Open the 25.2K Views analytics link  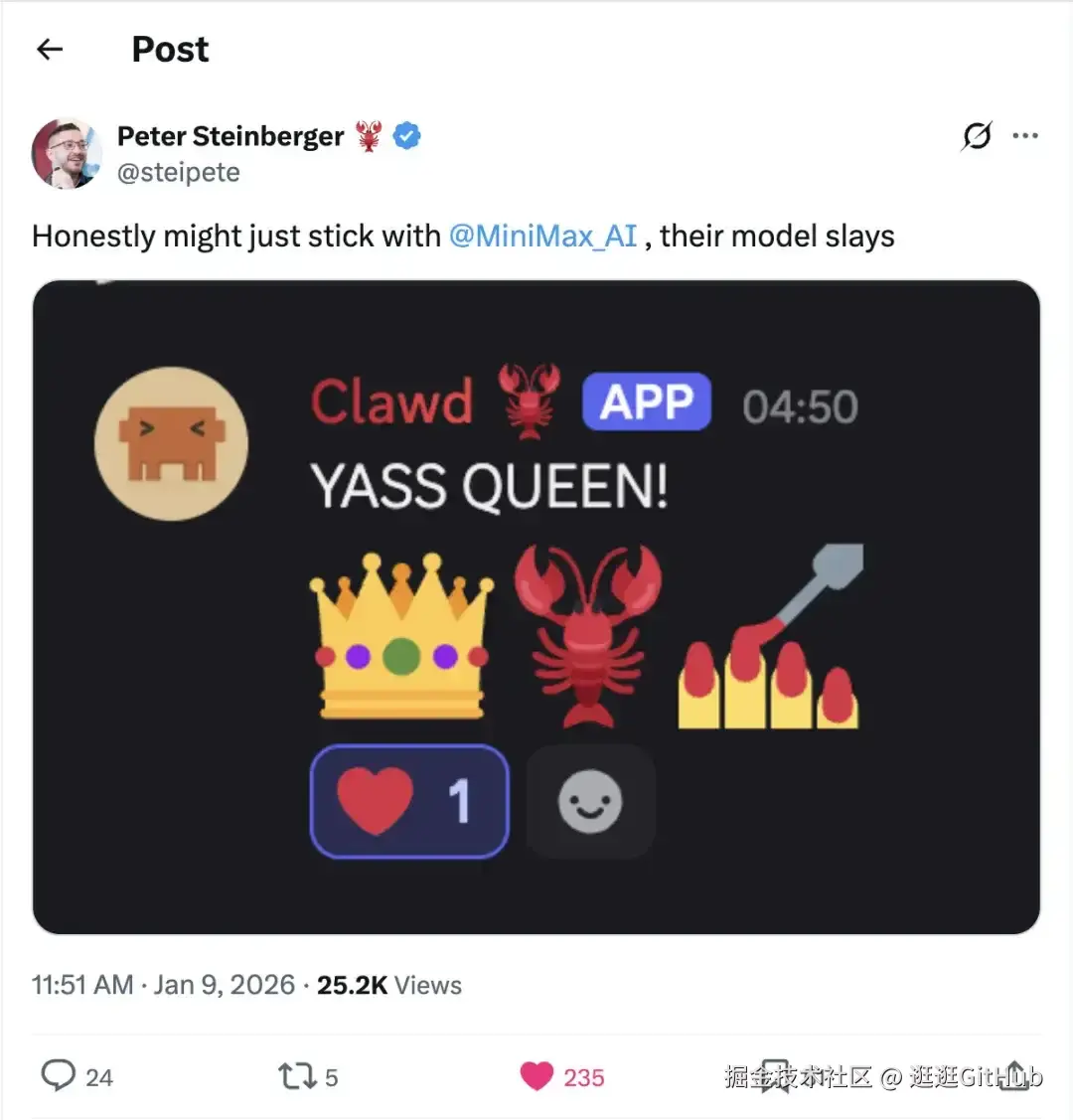pyautogui.click(x=389, y=985)
